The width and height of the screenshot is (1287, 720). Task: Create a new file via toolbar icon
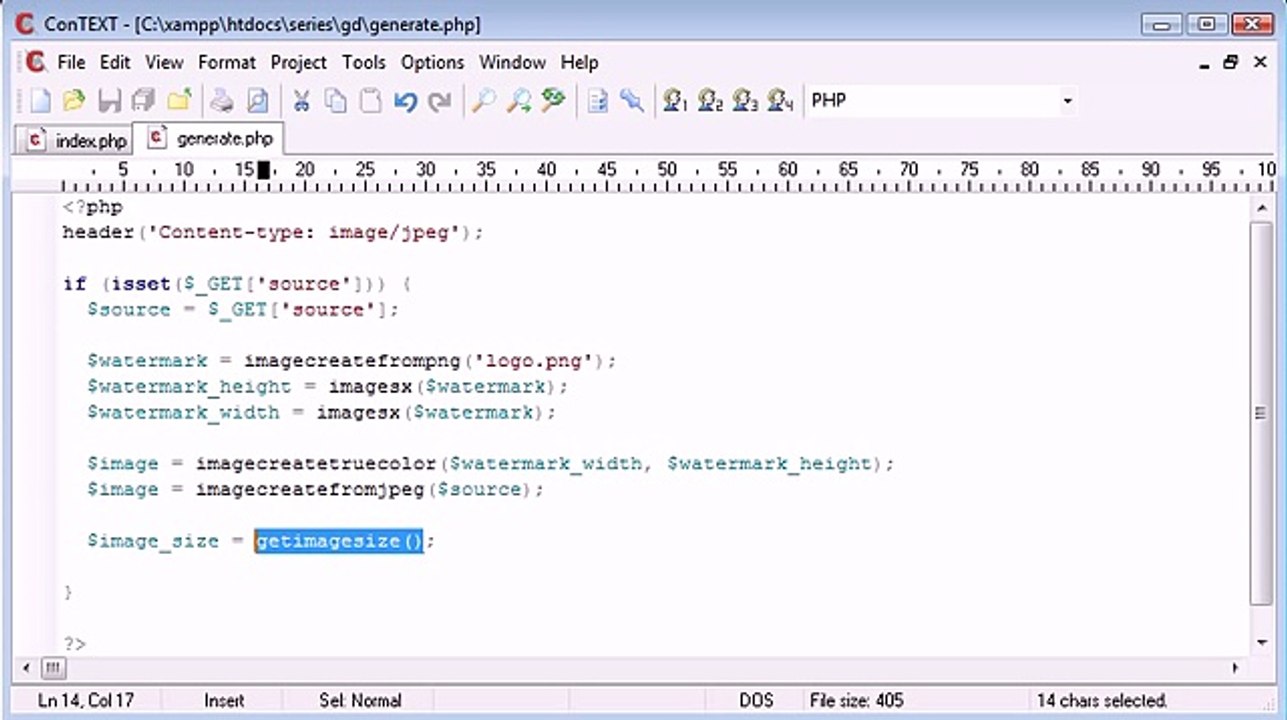pyautogui.click(x=40, y=100)
